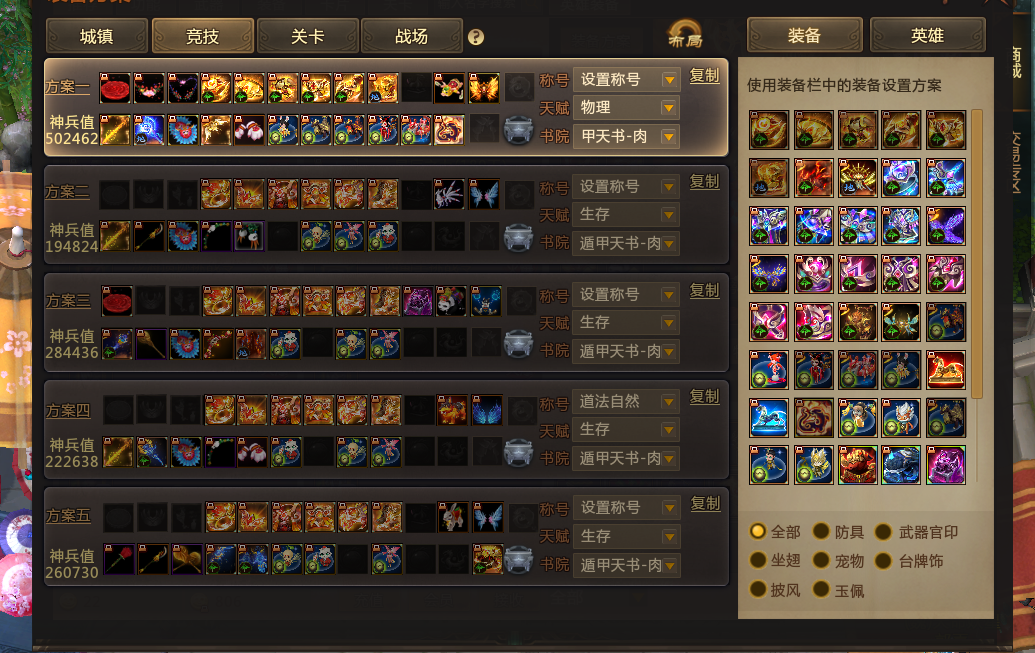Click the red rose weapon in 方案五
The height and width of the screenshot is (653, 1035).
pos(119,559)
